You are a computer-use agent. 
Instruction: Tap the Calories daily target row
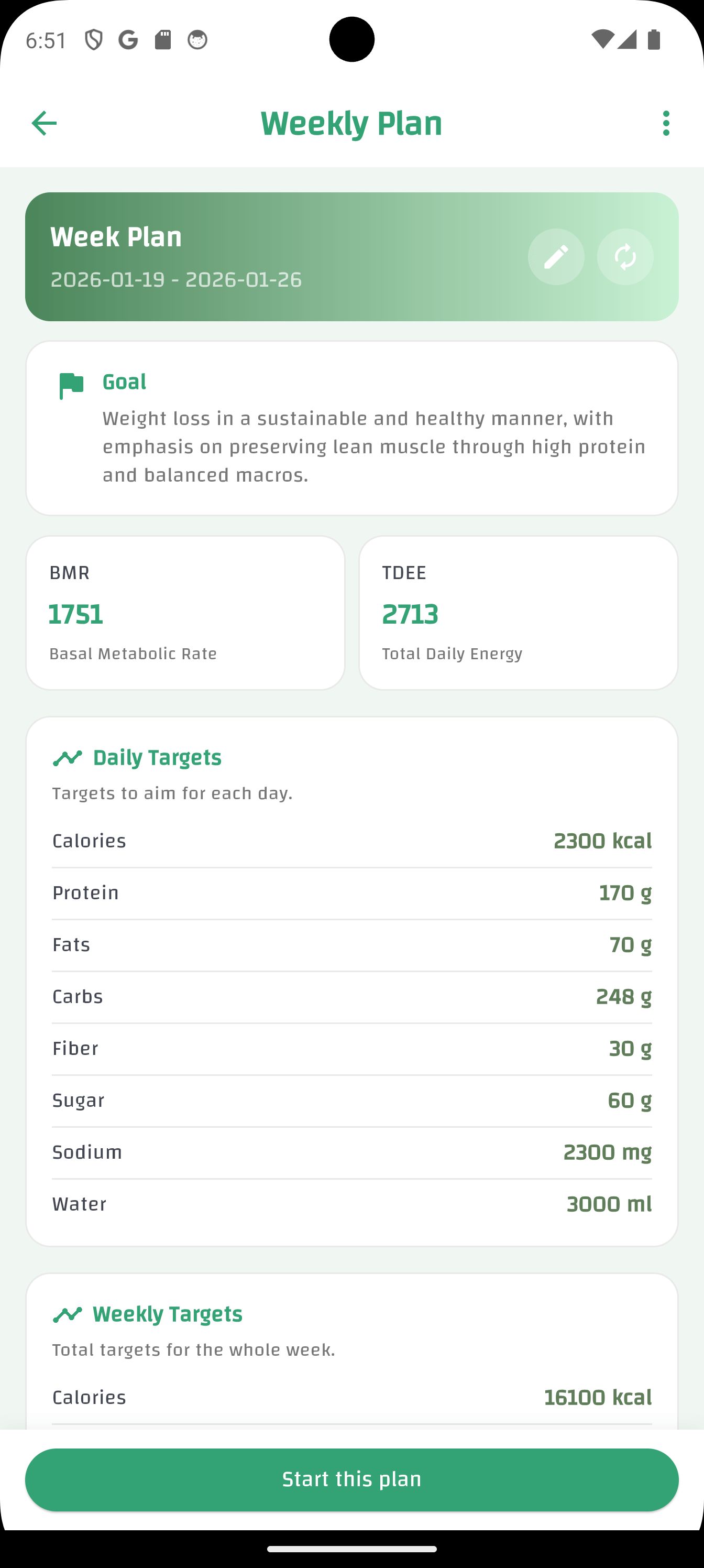click(x=351, y=841)
